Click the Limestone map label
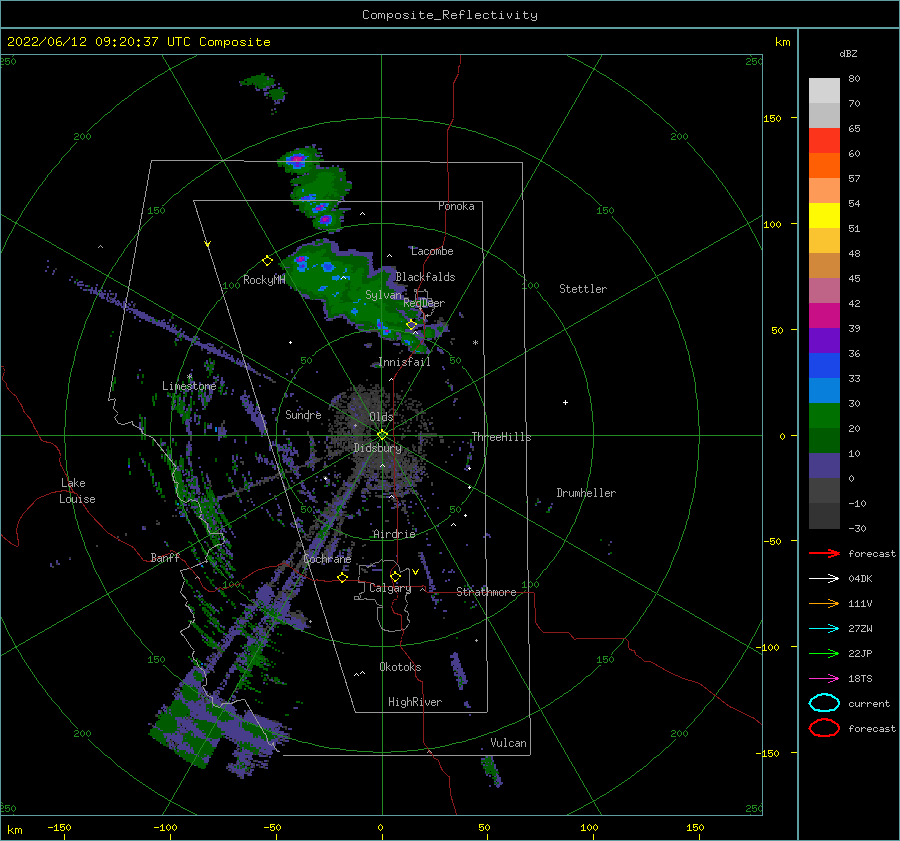 coord(189,386)
